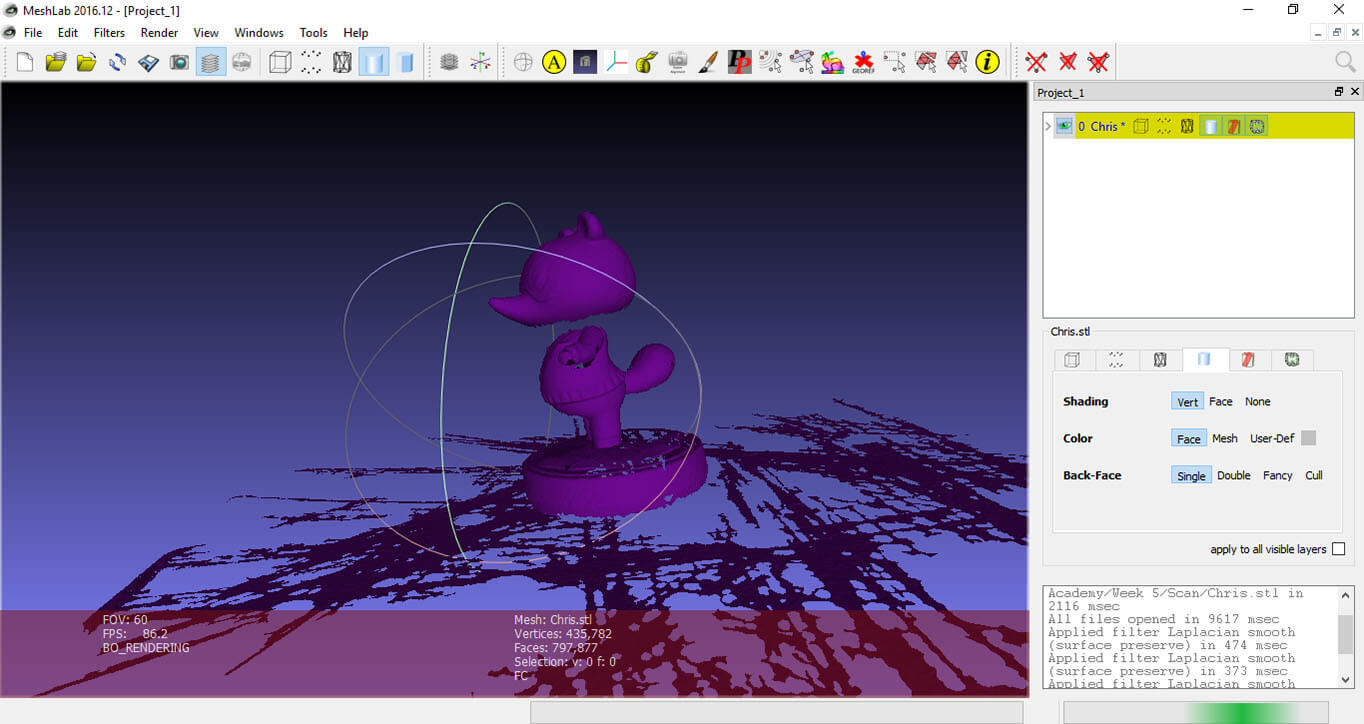Click the wireframe sphere trackball icon
1364x724 pixels.
tap(523, 62)
